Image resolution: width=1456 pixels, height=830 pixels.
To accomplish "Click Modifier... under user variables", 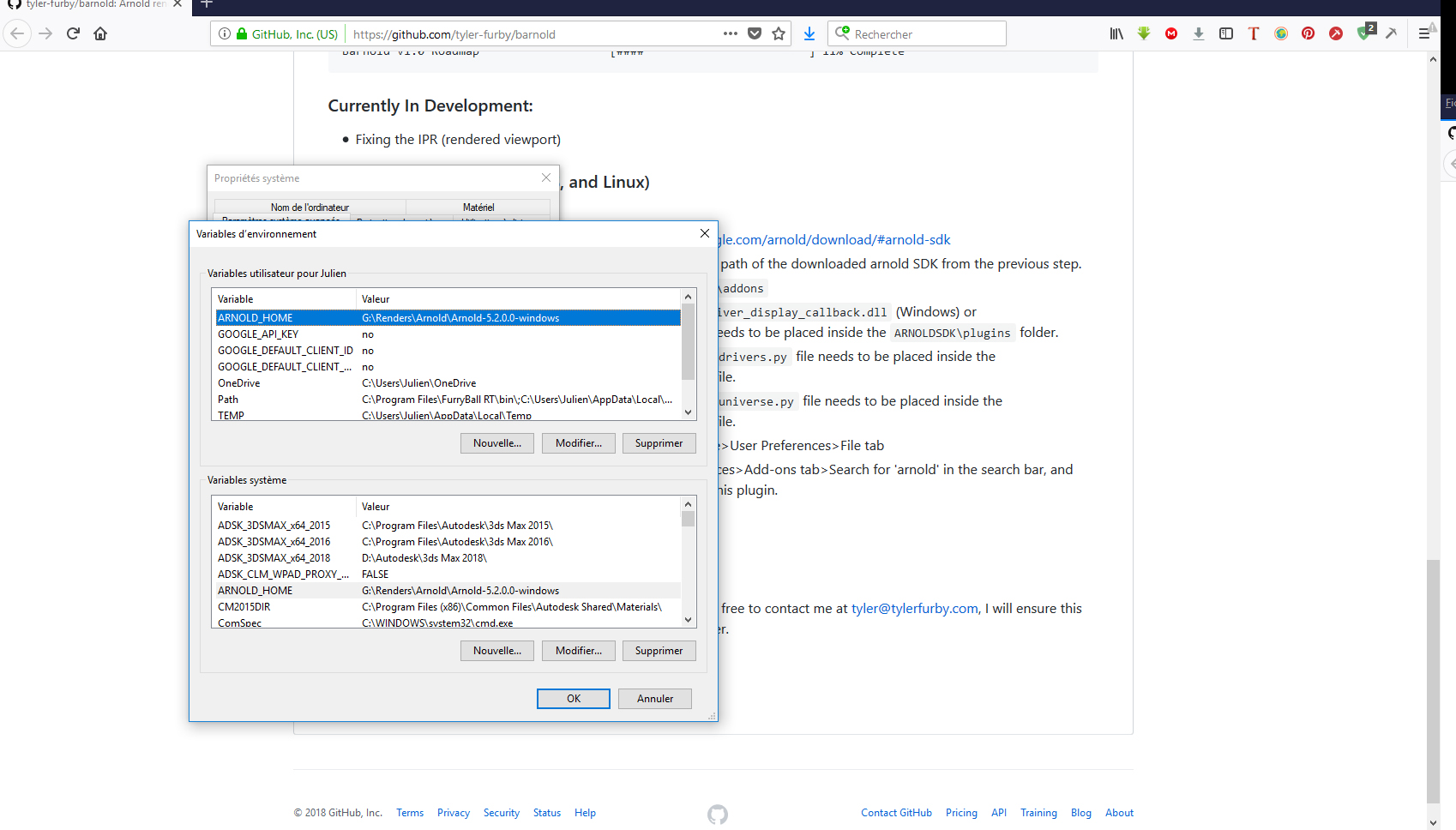I will [579, 443].
